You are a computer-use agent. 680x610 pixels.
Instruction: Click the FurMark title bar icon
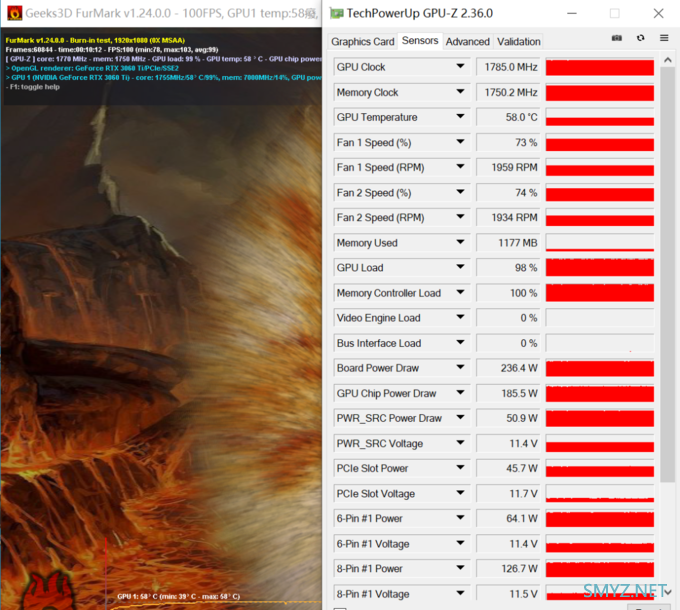coord(14,13)
